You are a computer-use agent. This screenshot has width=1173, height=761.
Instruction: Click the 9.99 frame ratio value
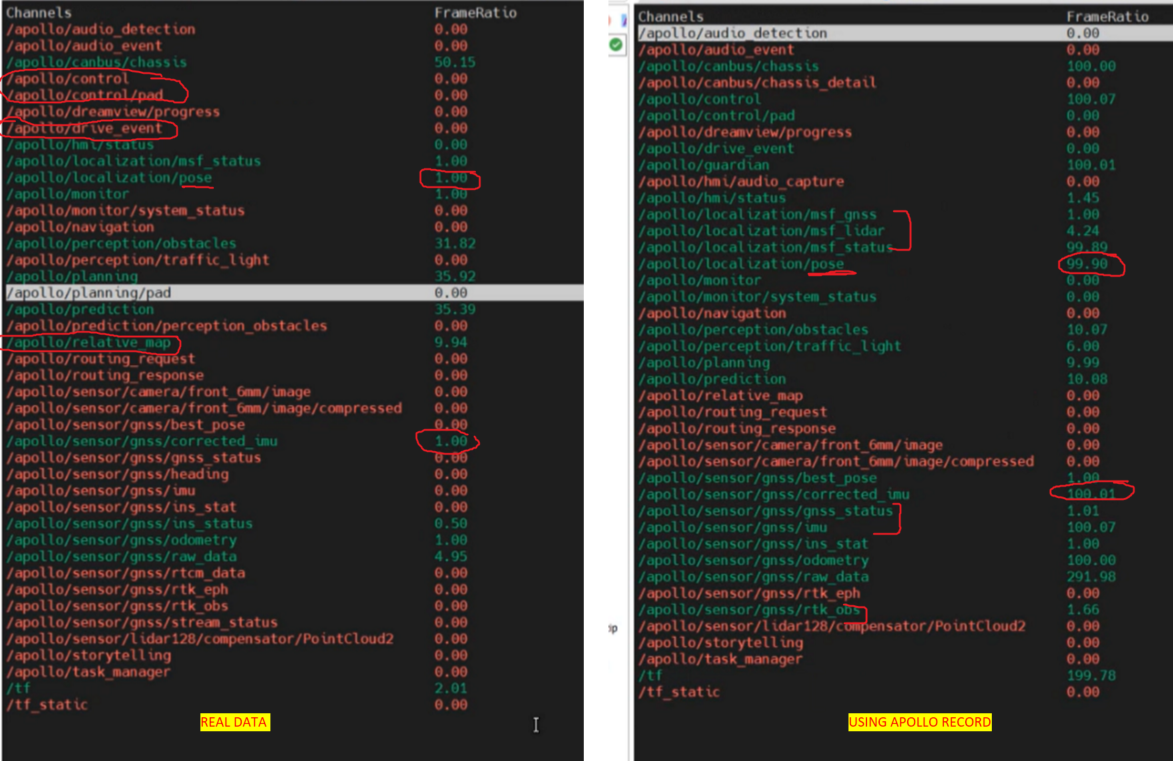click(1083, 362)
